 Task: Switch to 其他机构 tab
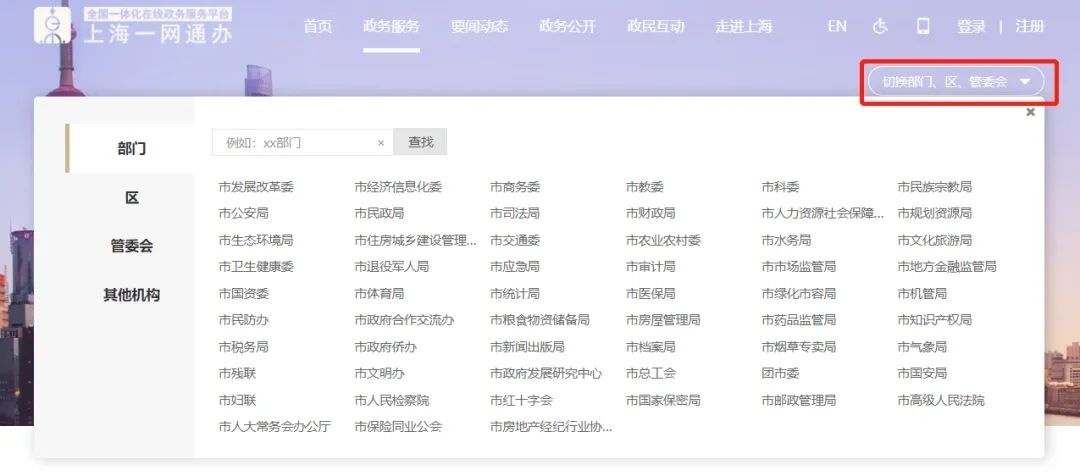point(131,295)
